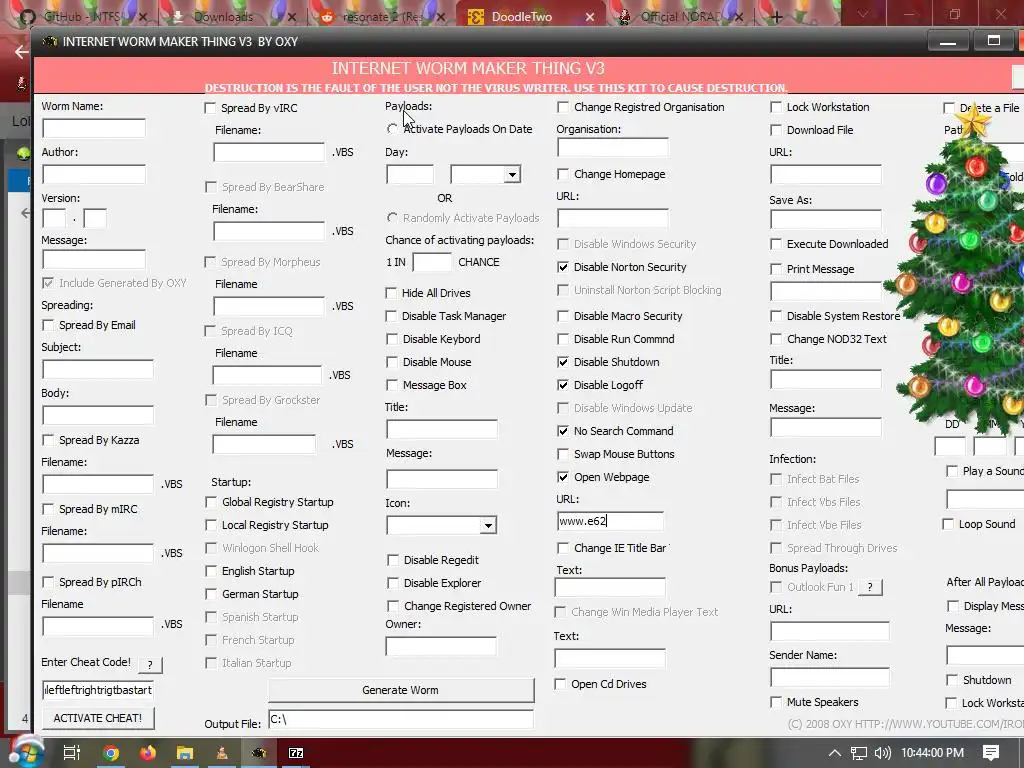
Task: Click the question mark beside Enter Cheat Code
Action: [x=150, y=664]
